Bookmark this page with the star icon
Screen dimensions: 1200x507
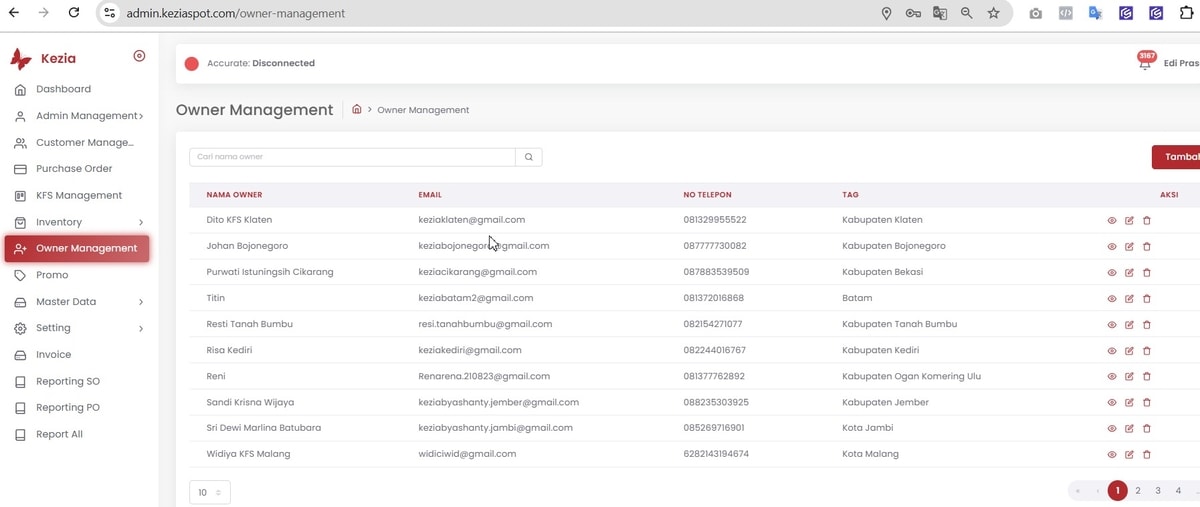[993, 14]
